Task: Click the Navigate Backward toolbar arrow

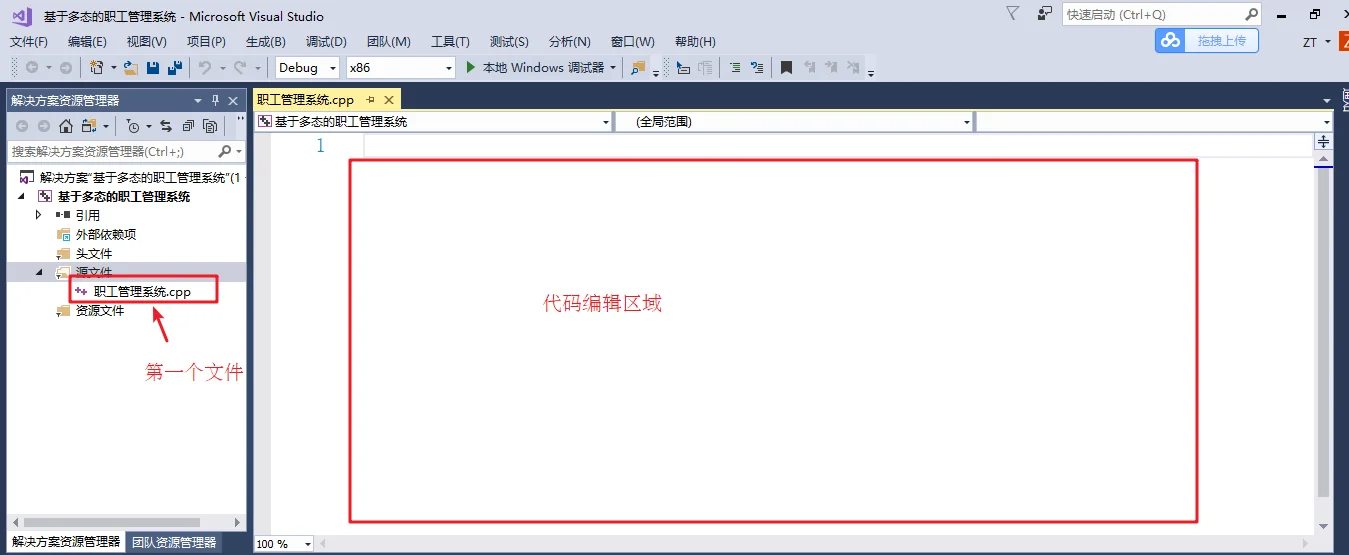Action: (x=32, y=67)
